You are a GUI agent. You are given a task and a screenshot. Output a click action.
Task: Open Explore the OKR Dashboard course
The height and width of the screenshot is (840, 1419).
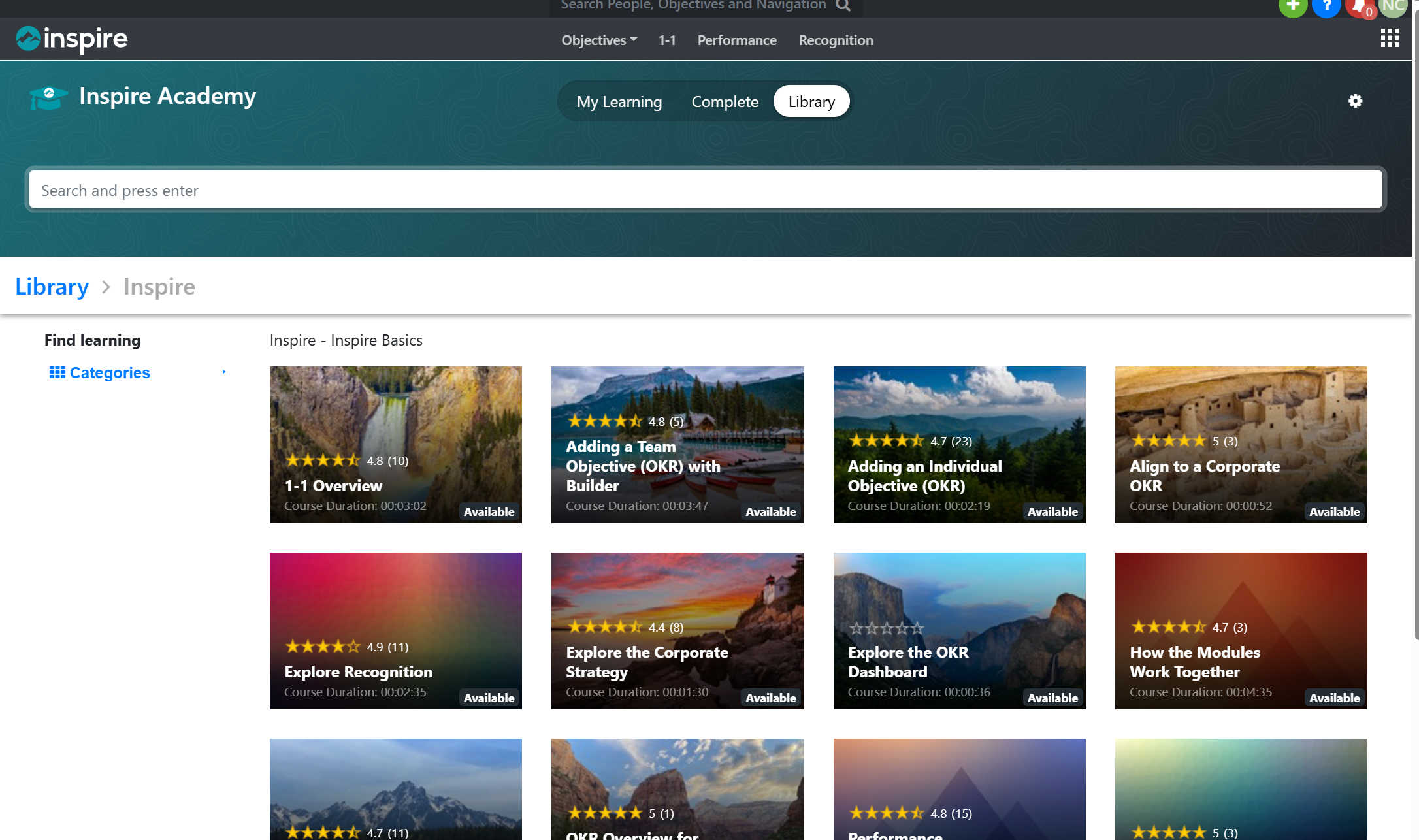[x=960, y=631]
